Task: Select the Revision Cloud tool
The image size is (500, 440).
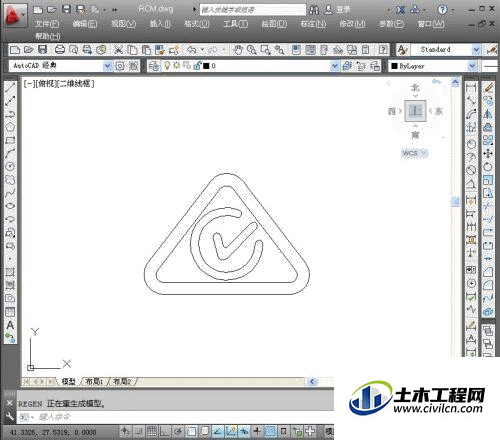Action: (10, 180)
